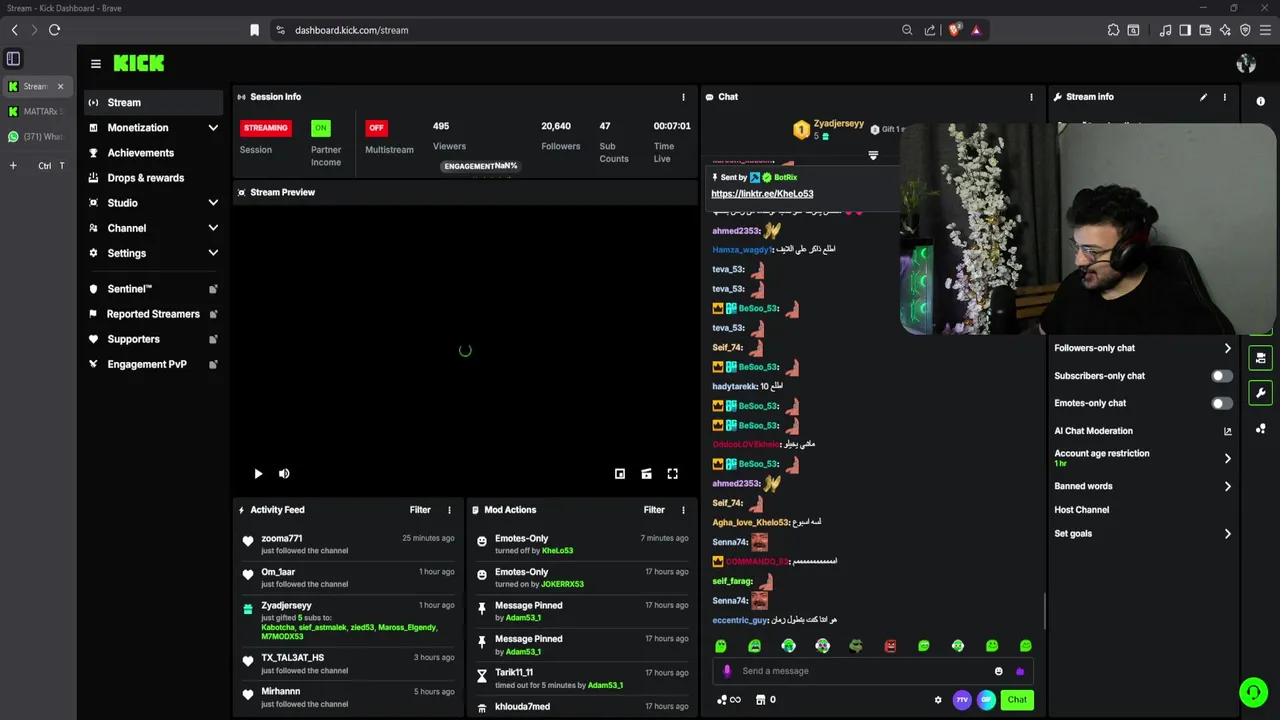Viewport: 1280px width, 720px height.
Task: Toggle Brave vertical tabs sidebar icon
Action: point(13,59)
